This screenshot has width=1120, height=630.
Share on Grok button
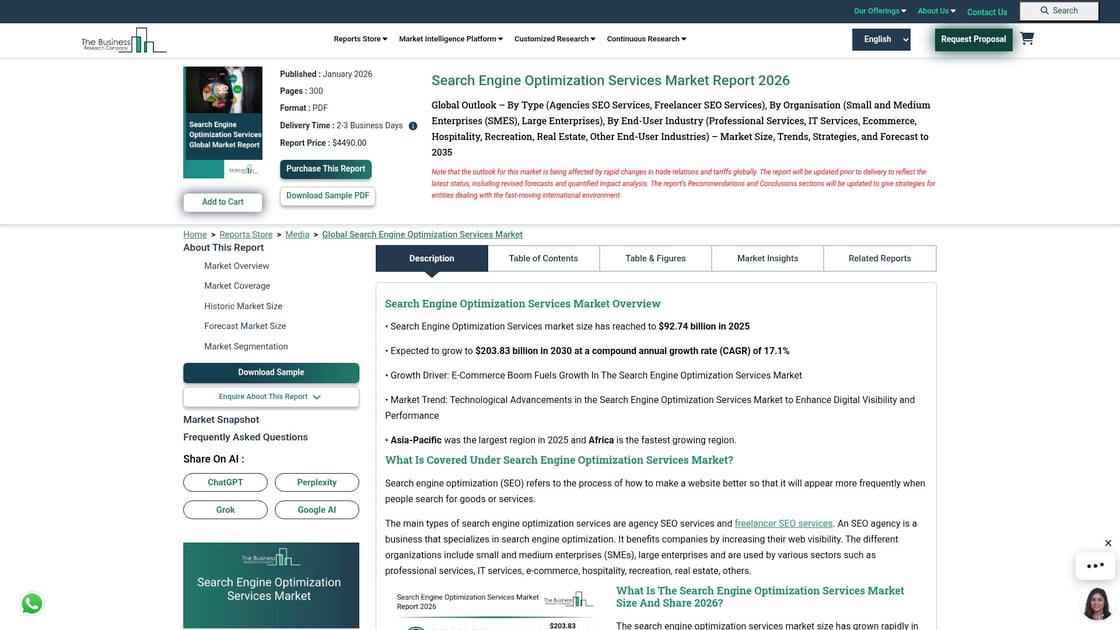click(x=225, y=510)
